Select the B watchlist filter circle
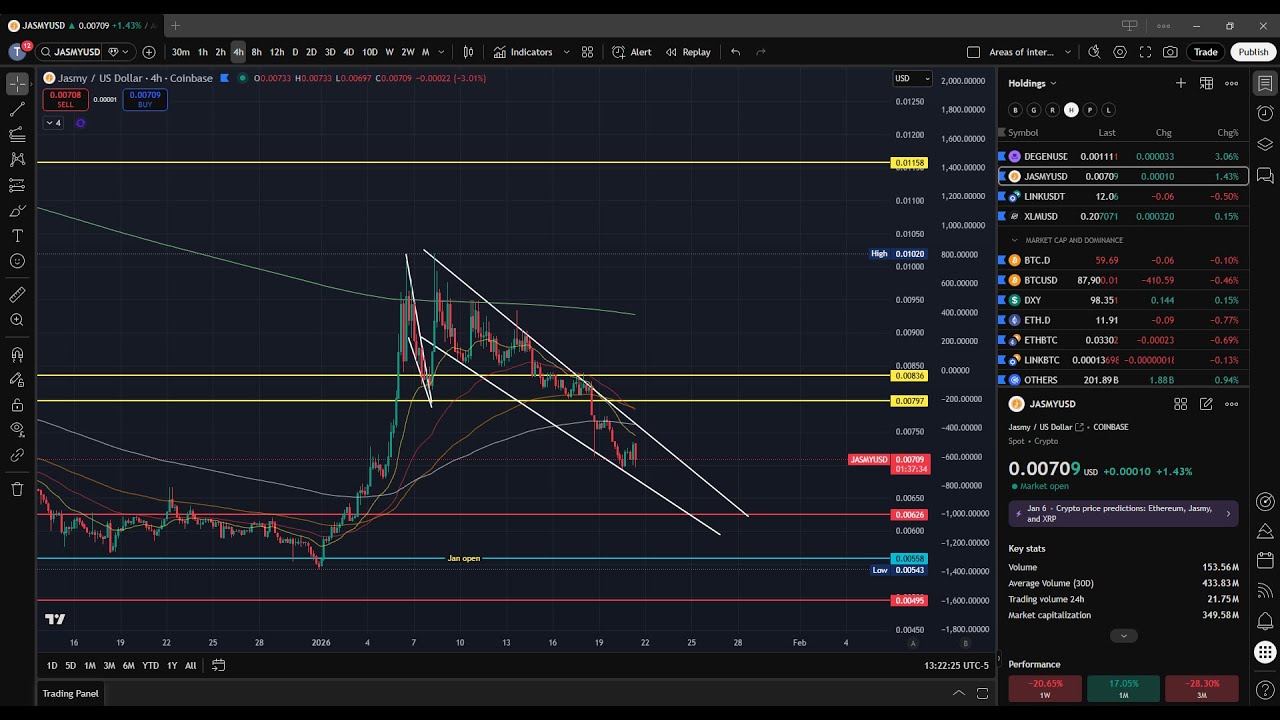Screen dimensions: 1280x720 [x=1015, y=110]
